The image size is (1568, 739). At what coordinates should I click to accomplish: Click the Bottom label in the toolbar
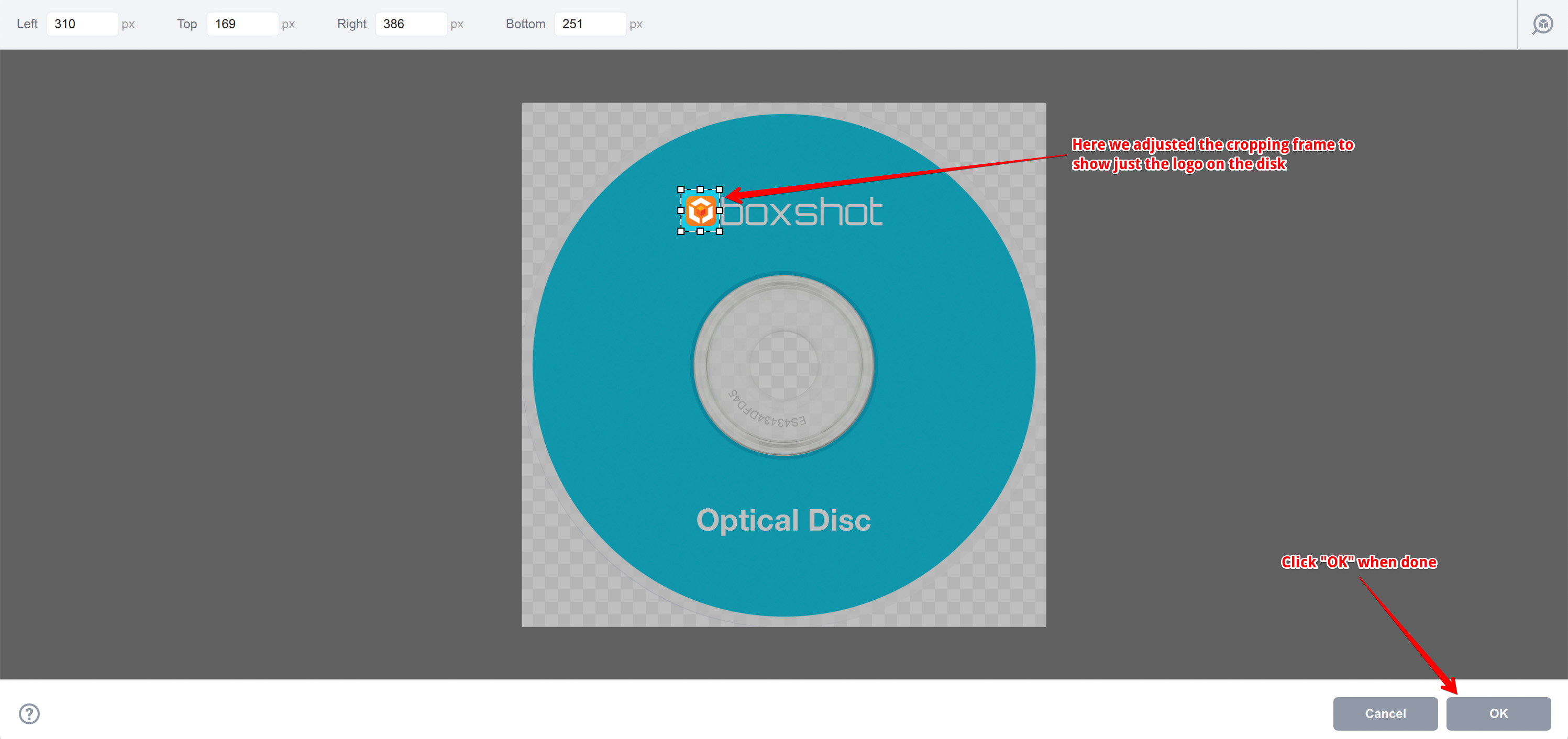coord(525,24)
